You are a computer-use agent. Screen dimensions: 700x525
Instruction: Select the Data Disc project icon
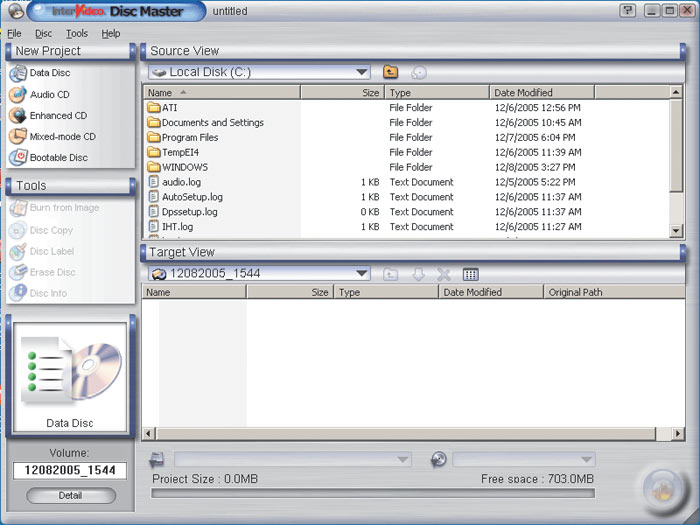[x=18, y=73]
